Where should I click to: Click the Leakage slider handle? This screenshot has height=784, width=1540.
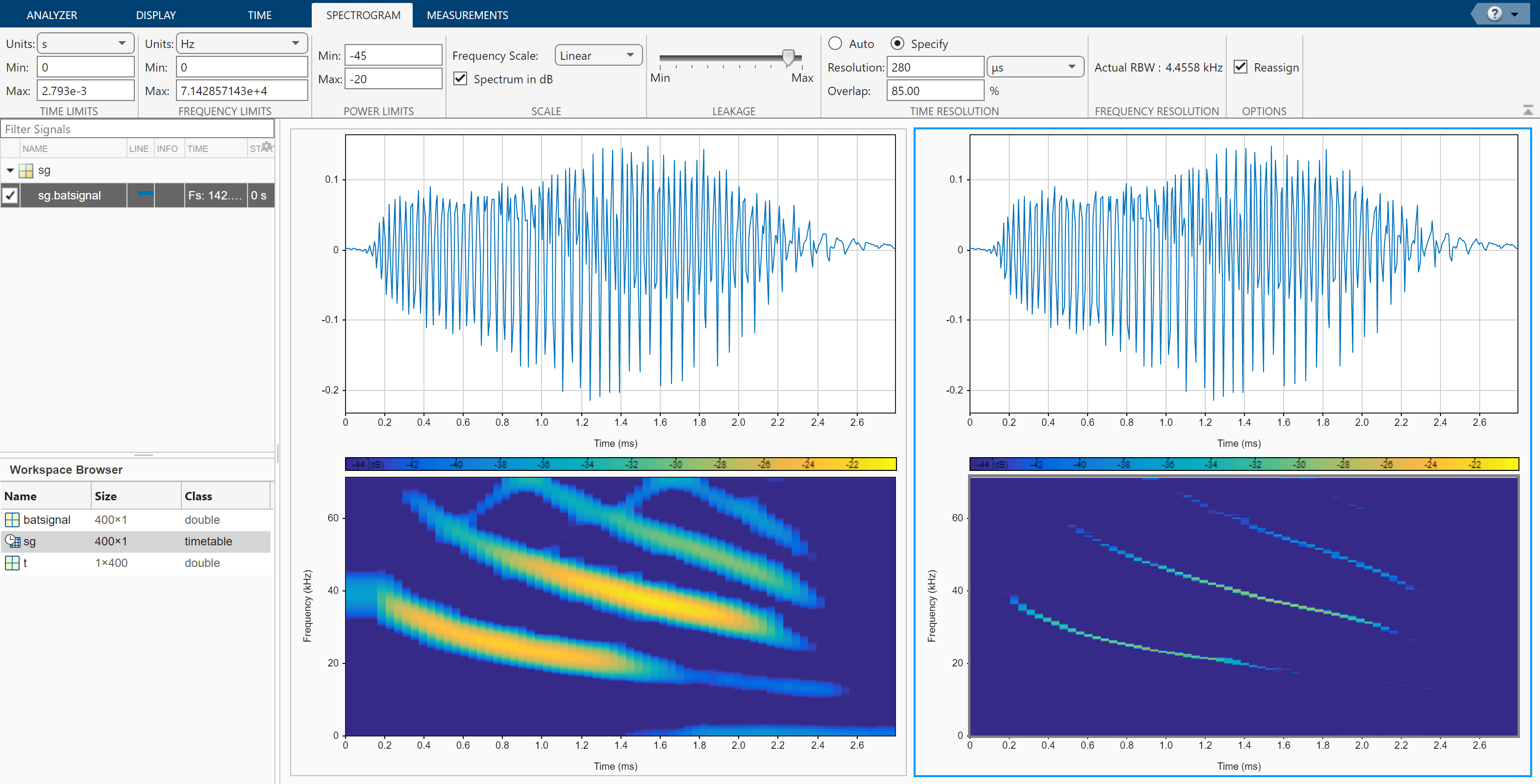789,57
